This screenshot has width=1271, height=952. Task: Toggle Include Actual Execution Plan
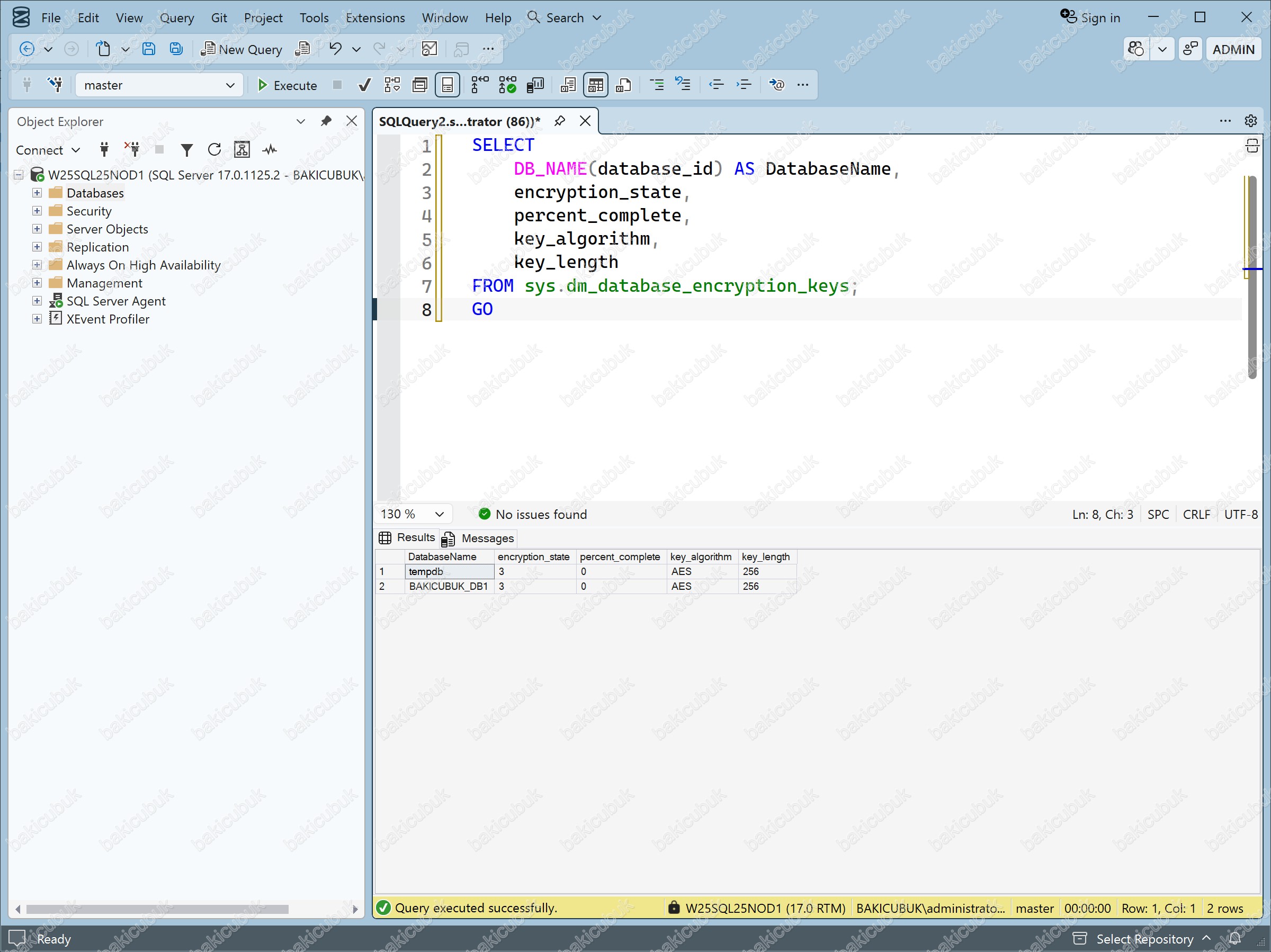point(479,85)
